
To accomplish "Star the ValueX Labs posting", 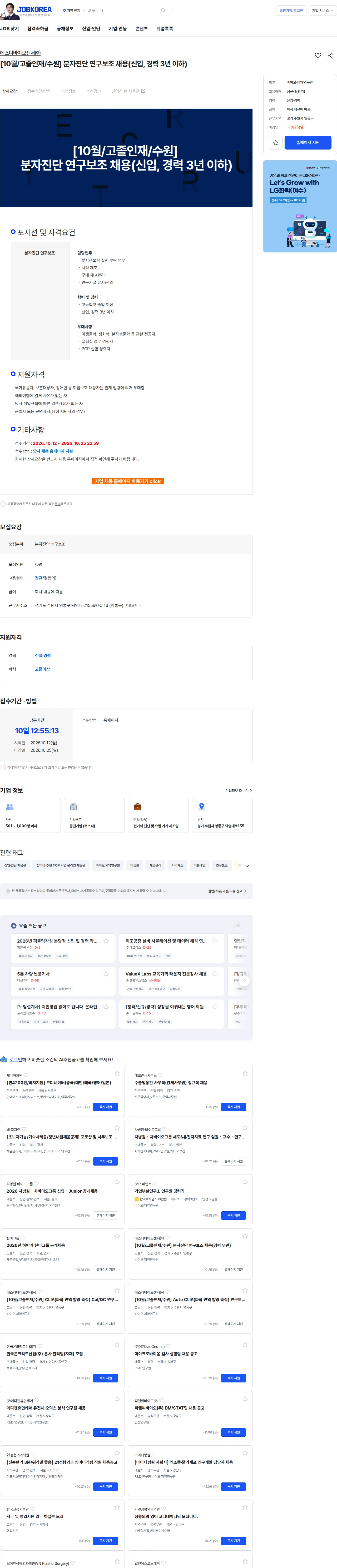I will pos(215,973).
